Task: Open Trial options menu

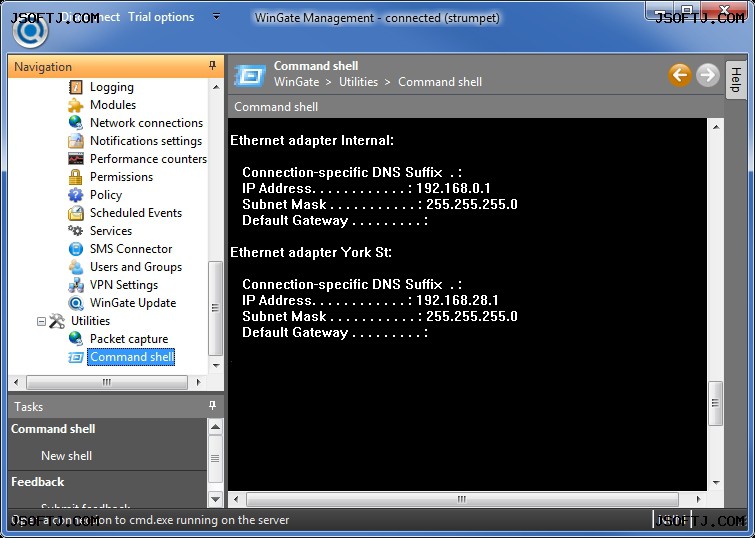Action: point(161,17)
